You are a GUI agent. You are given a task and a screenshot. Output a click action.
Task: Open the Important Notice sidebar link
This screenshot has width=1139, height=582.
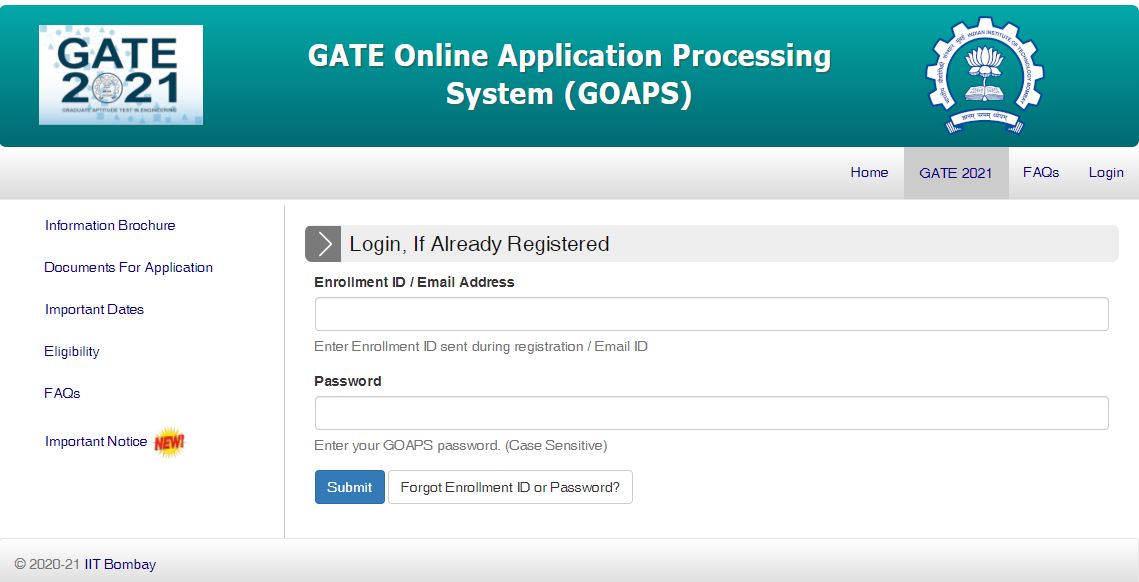pos(96,442)
